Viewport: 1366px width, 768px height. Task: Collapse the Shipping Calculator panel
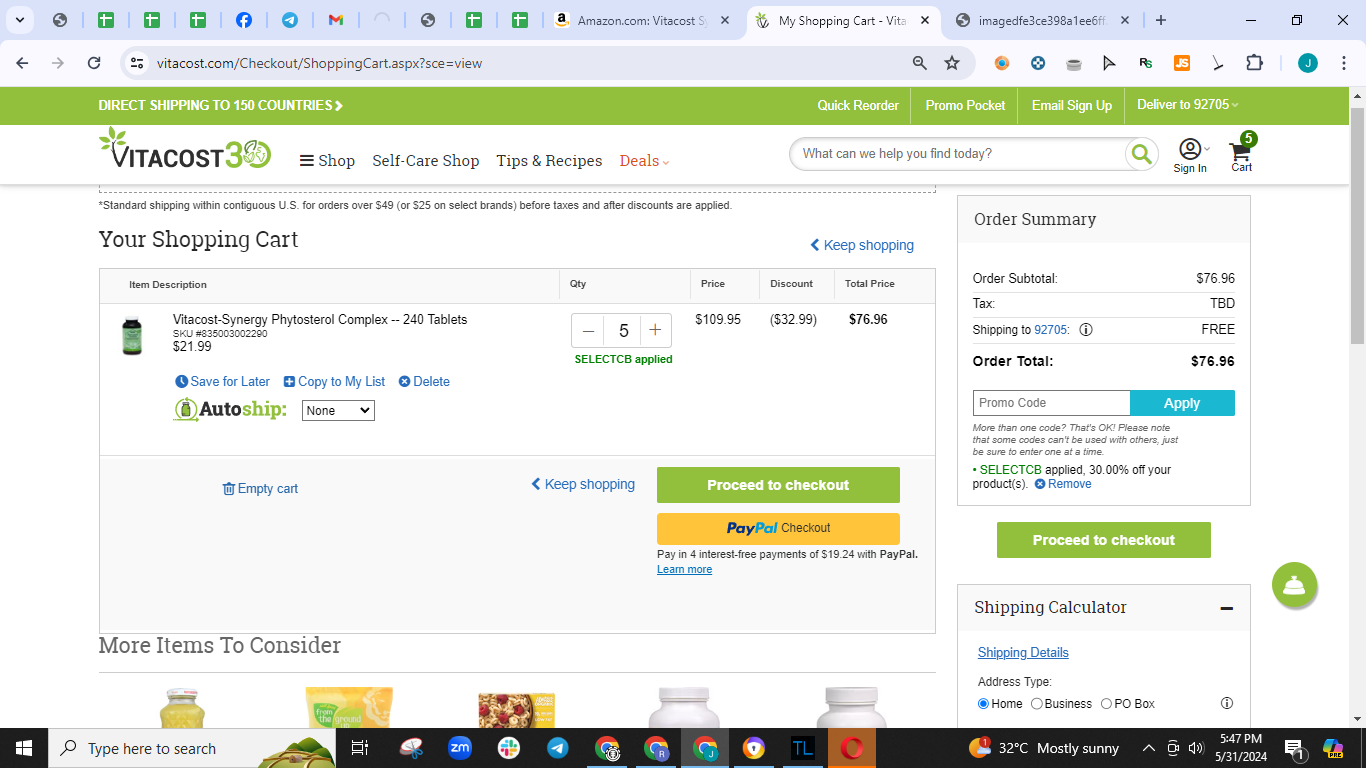[1227, 608]
